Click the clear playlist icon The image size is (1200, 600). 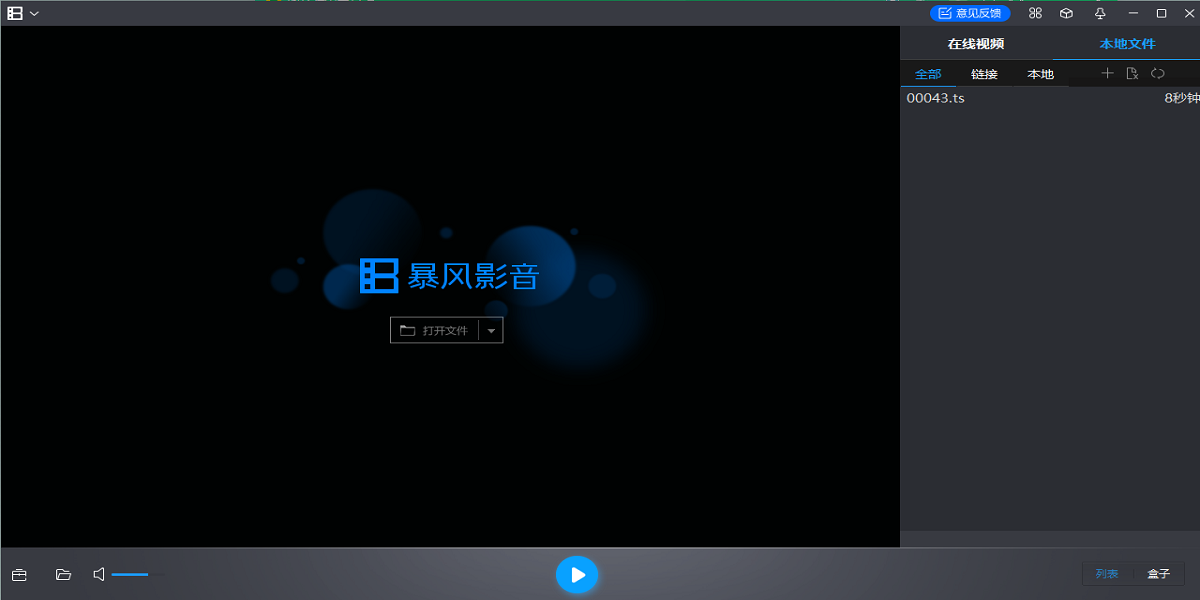coord(1134,73)
